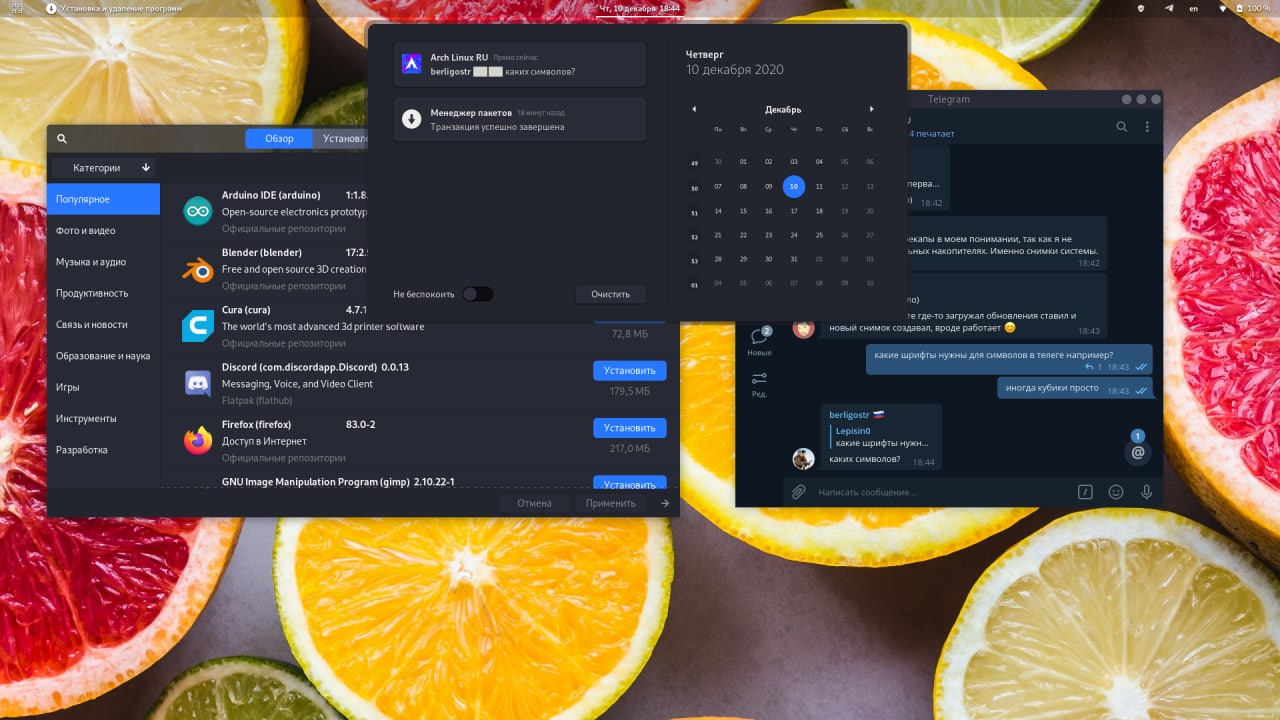
Task: Click the Telegram tray icon in top panel
Action: (1168, 8)
